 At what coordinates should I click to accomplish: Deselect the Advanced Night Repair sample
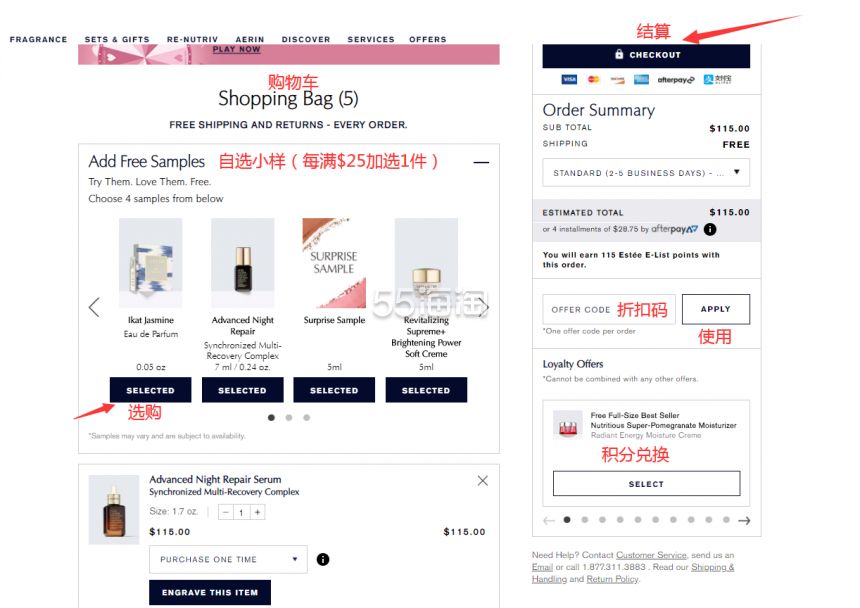point(242,390)
